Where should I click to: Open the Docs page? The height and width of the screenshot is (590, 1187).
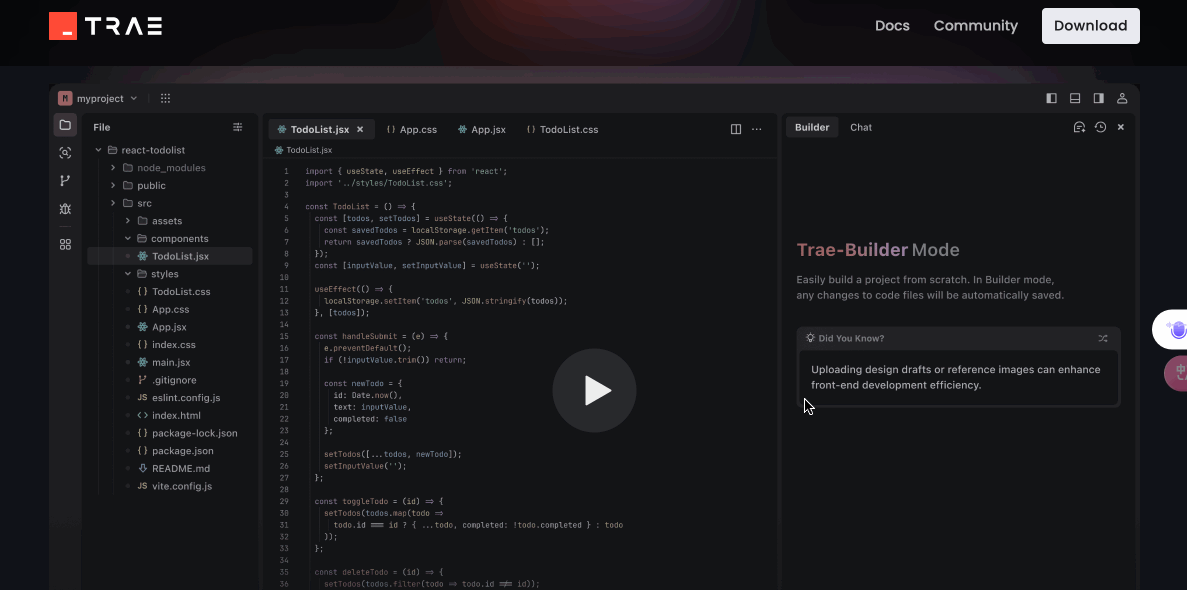pyautogui.click(x=892, y=26)
